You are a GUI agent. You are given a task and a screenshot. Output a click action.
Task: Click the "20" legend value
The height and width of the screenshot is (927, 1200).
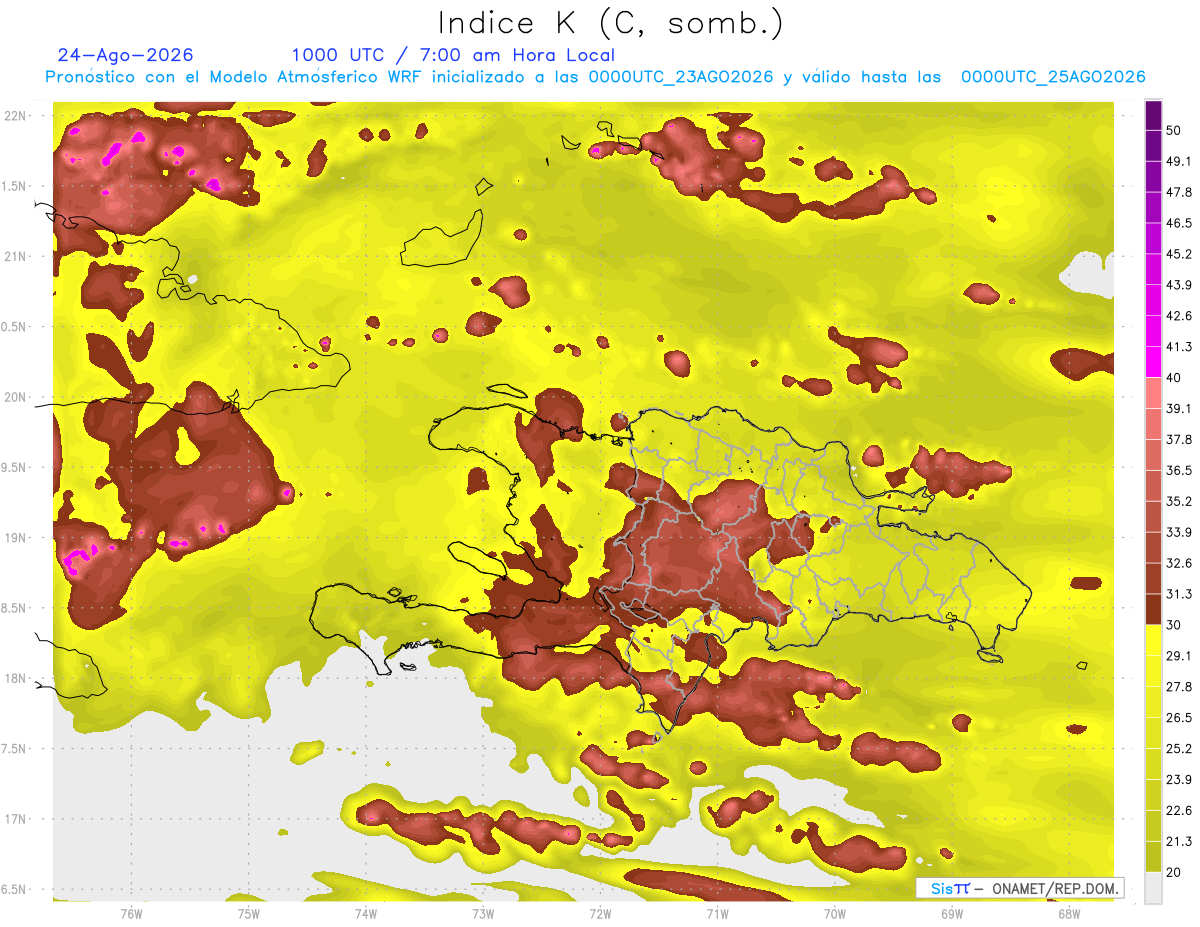(1175, 872)
